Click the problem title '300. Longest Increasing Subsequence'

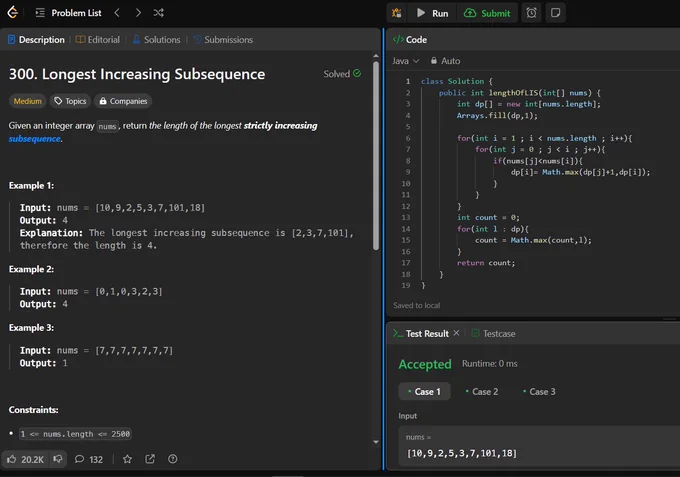(137, 74)
